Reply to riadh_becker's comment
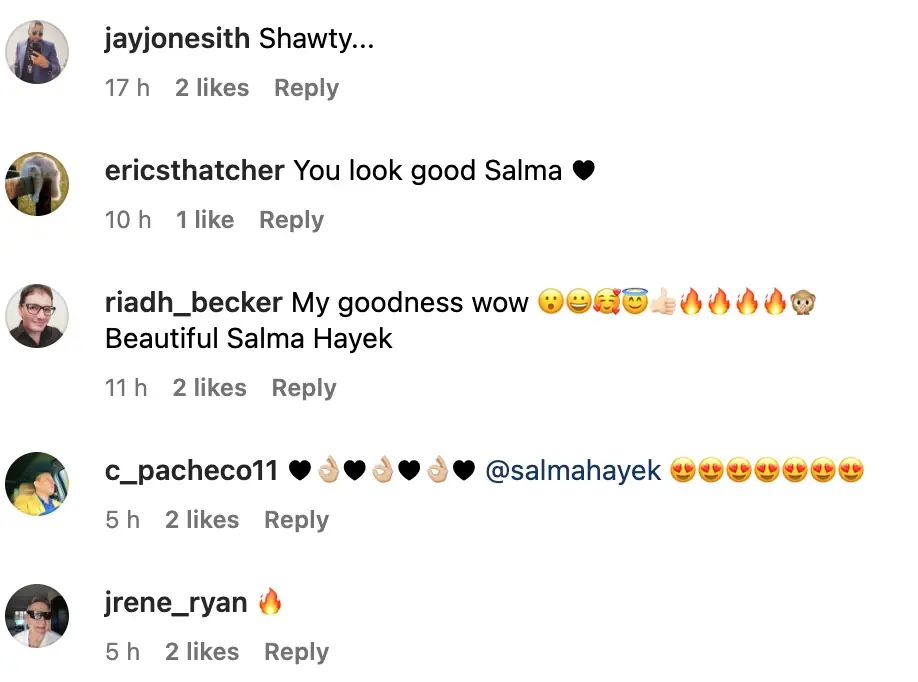Image resolution: width=918 pixels, height=682 pixels. coord(304,388)
